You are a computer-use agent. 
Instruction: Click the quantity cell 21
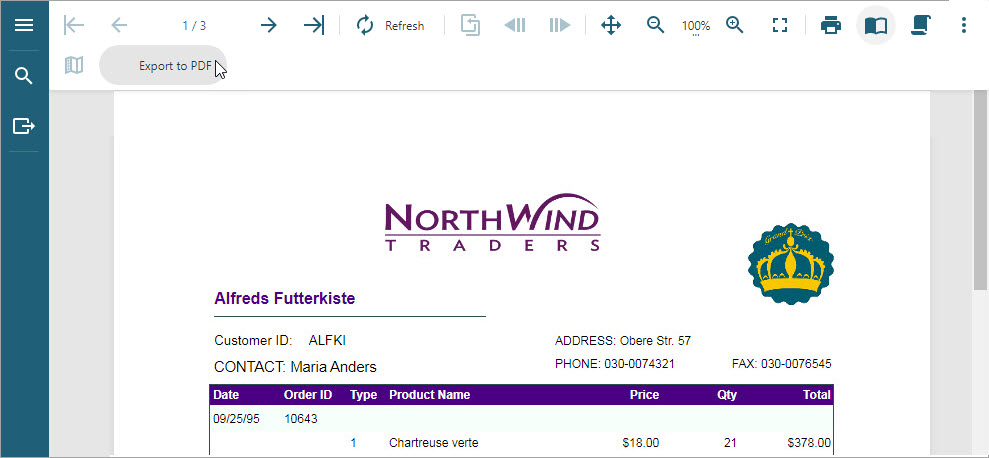coord(730,443)
